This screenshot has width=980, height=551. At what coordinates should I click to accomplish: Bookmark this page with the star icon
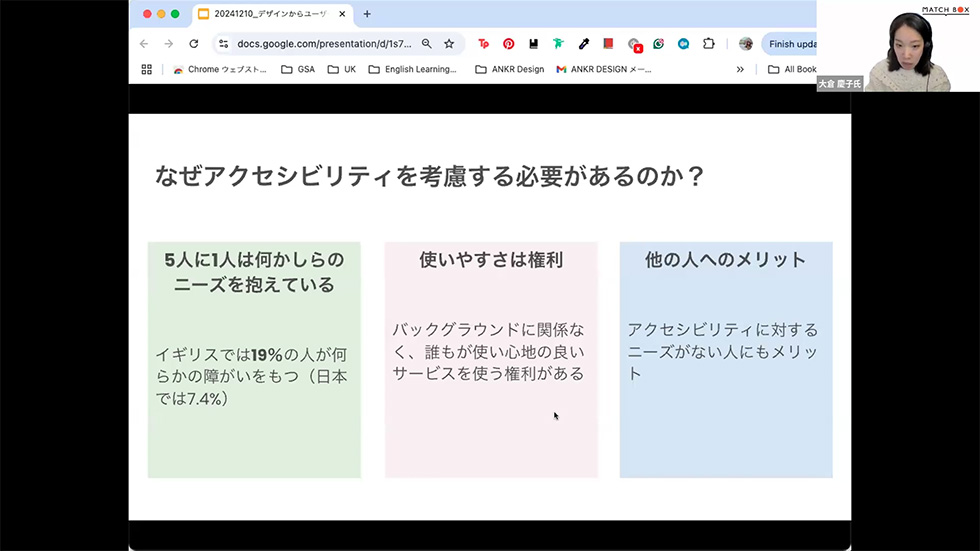click(449, 44)
